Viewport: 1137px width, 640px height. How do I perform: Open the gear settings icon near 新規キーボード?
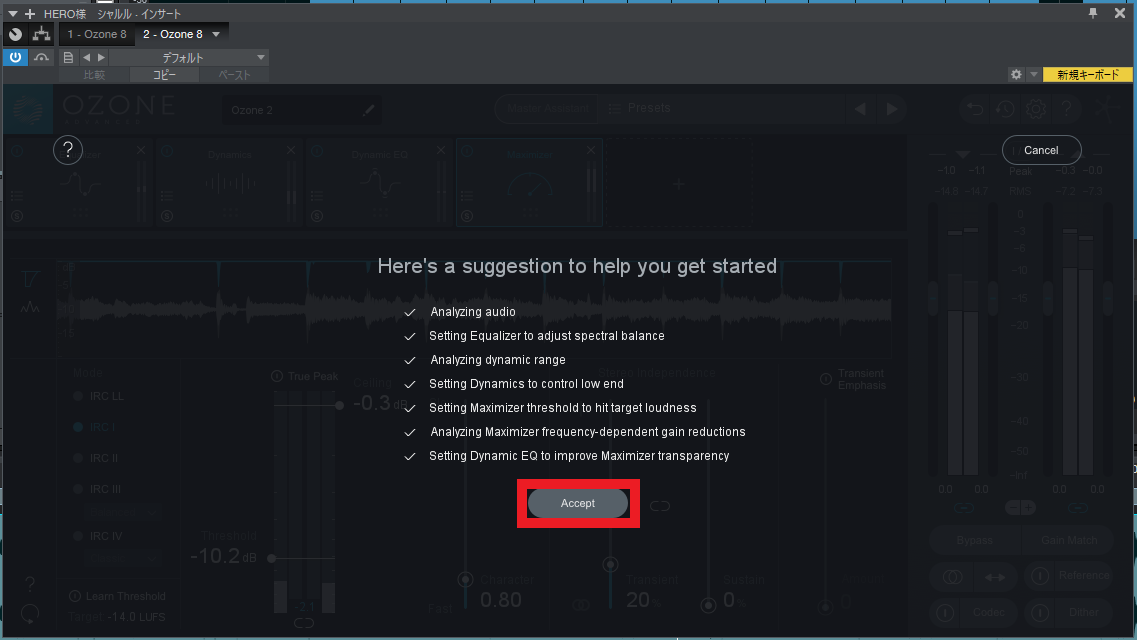click(1016, 74)
